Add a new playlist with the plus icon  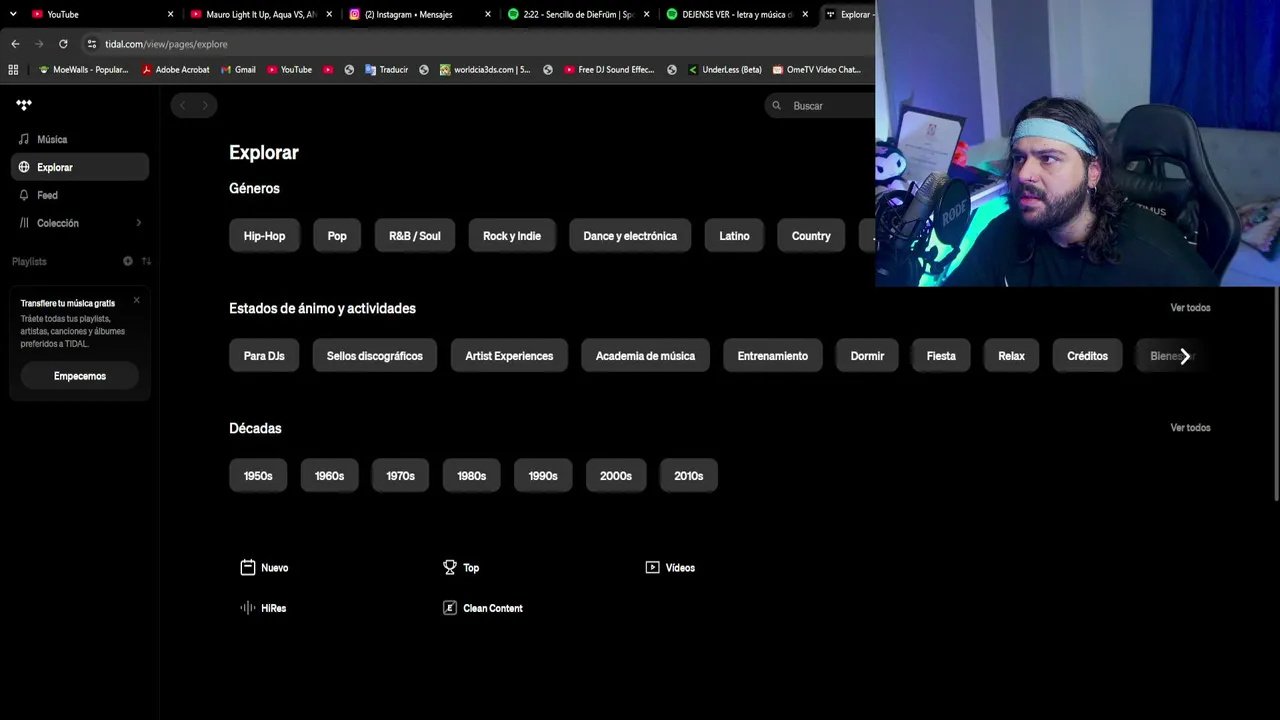[x=128, y=261]
